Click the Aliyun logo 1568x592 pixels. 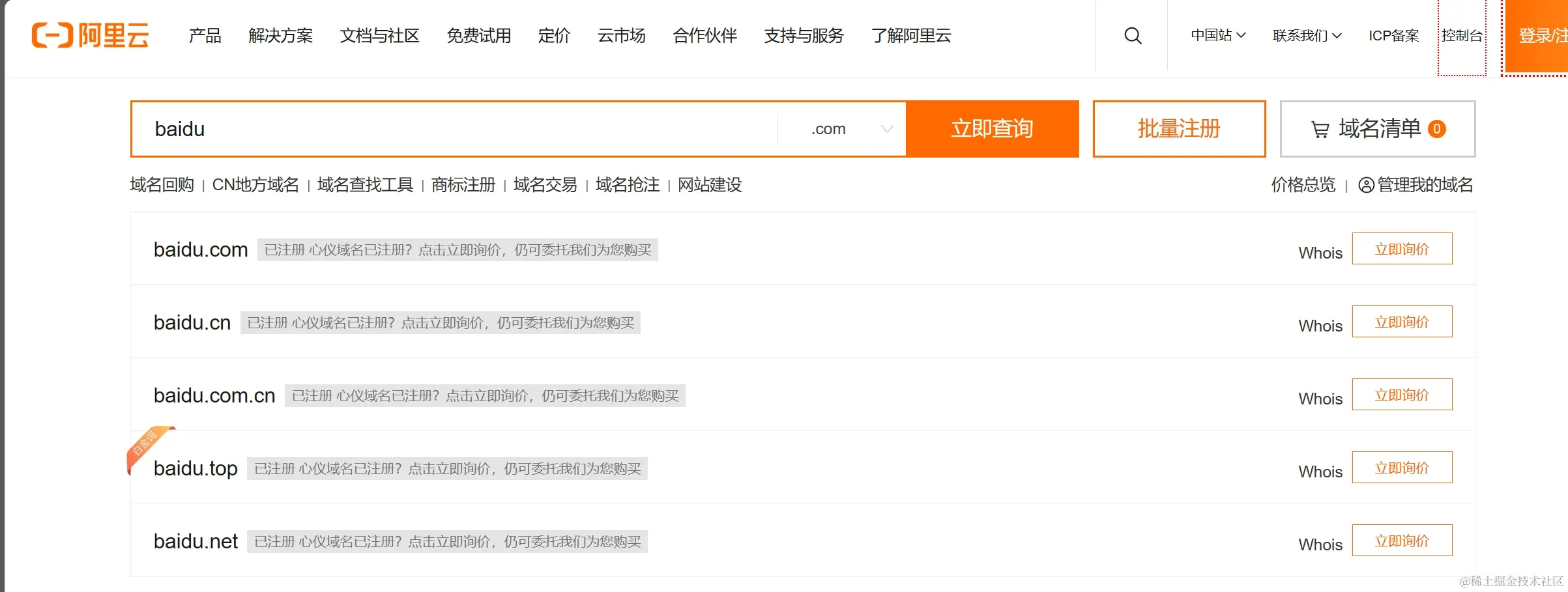[x=91, y=35]
